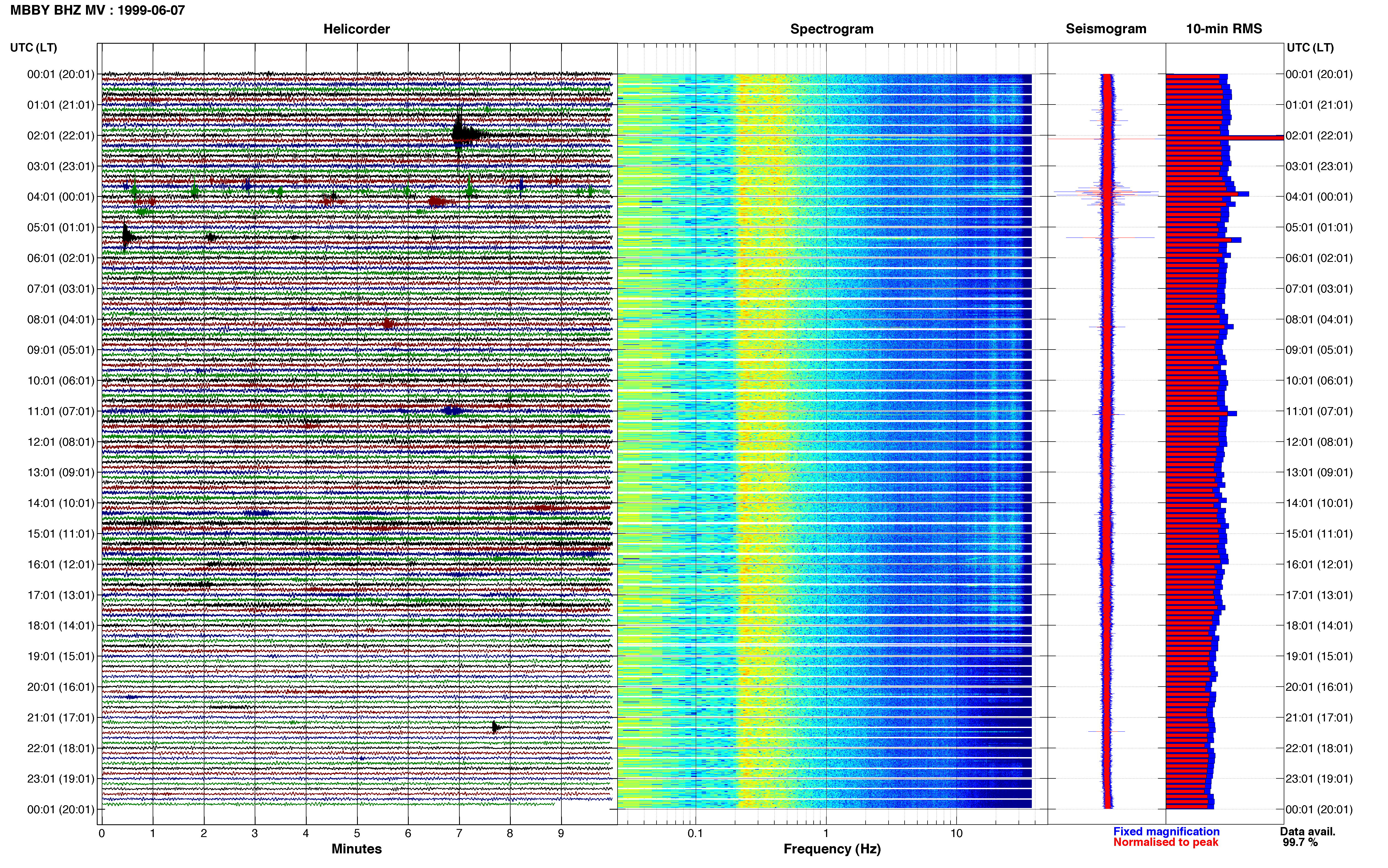
Task: Click the left time label '14:01 (10:01)'
Action: (x=60, y=503)
